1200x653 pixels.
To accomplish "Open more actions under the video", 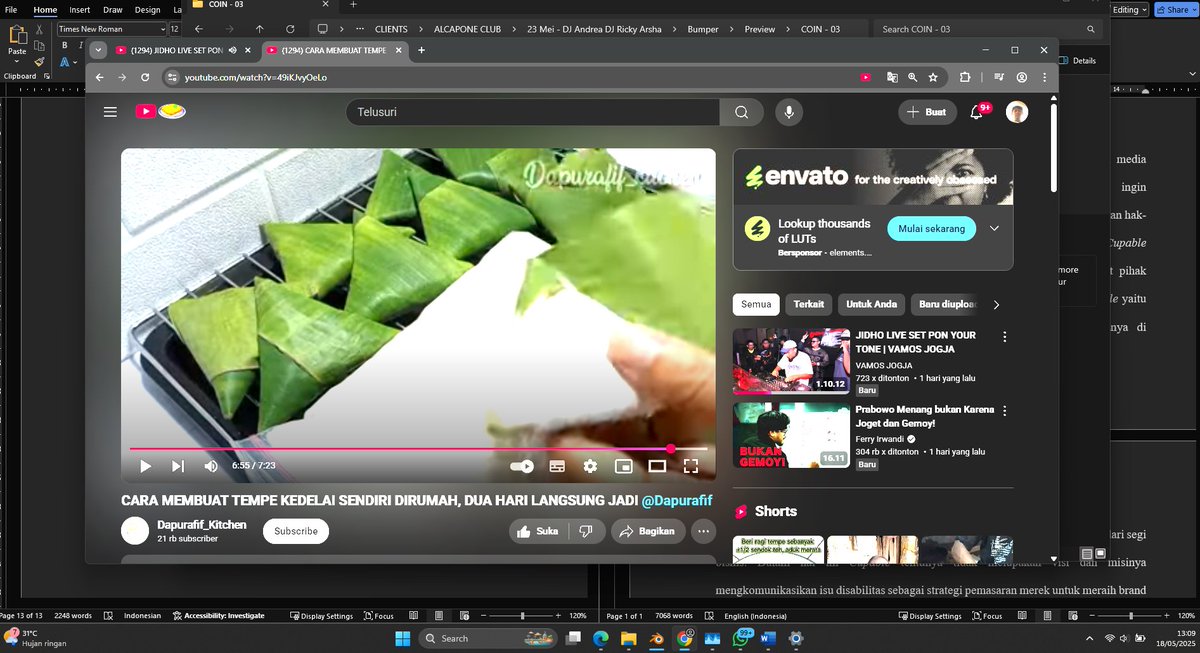I will click(704, 531).
